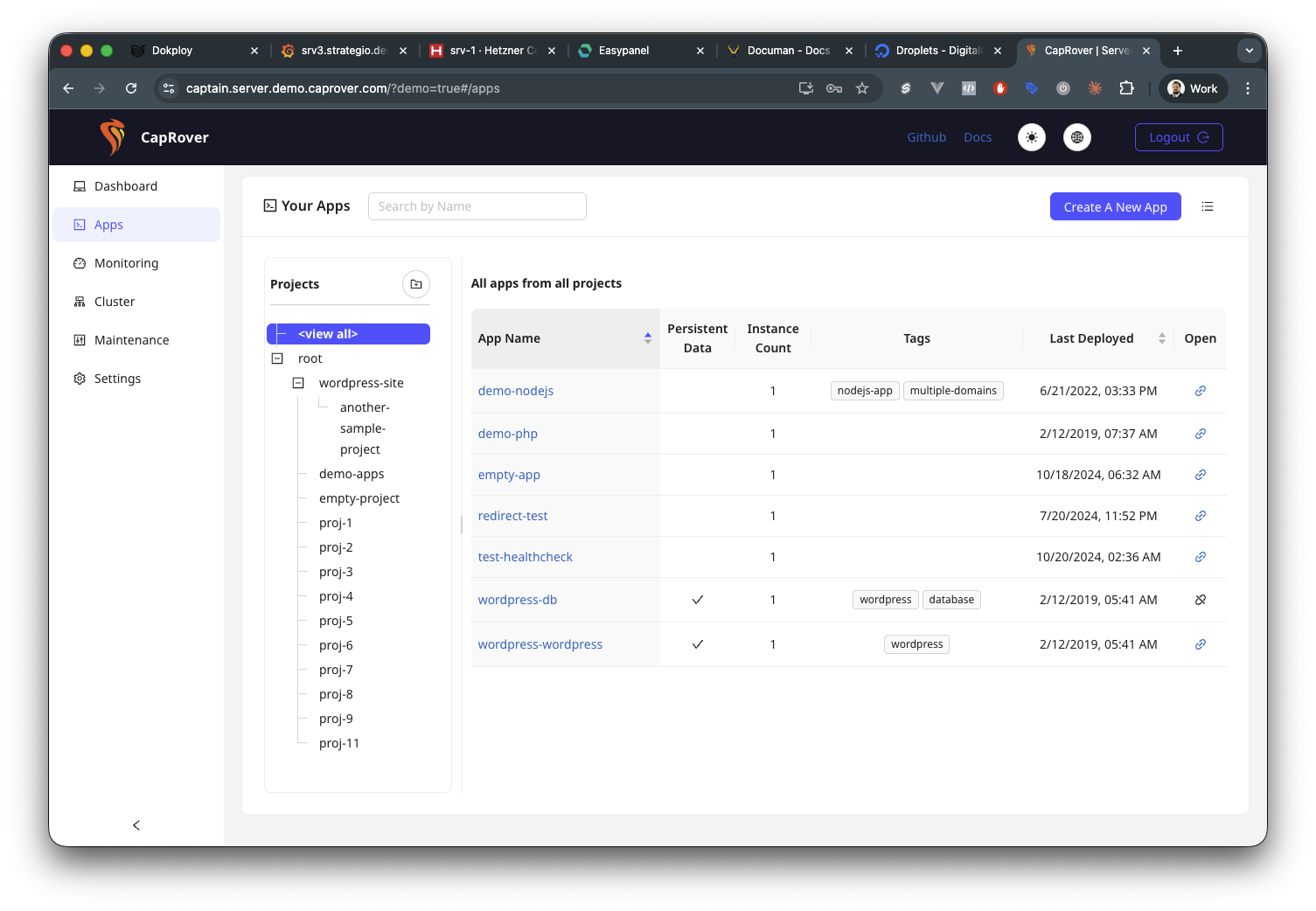Select demo-apps project in tree

tap(352, 474)
